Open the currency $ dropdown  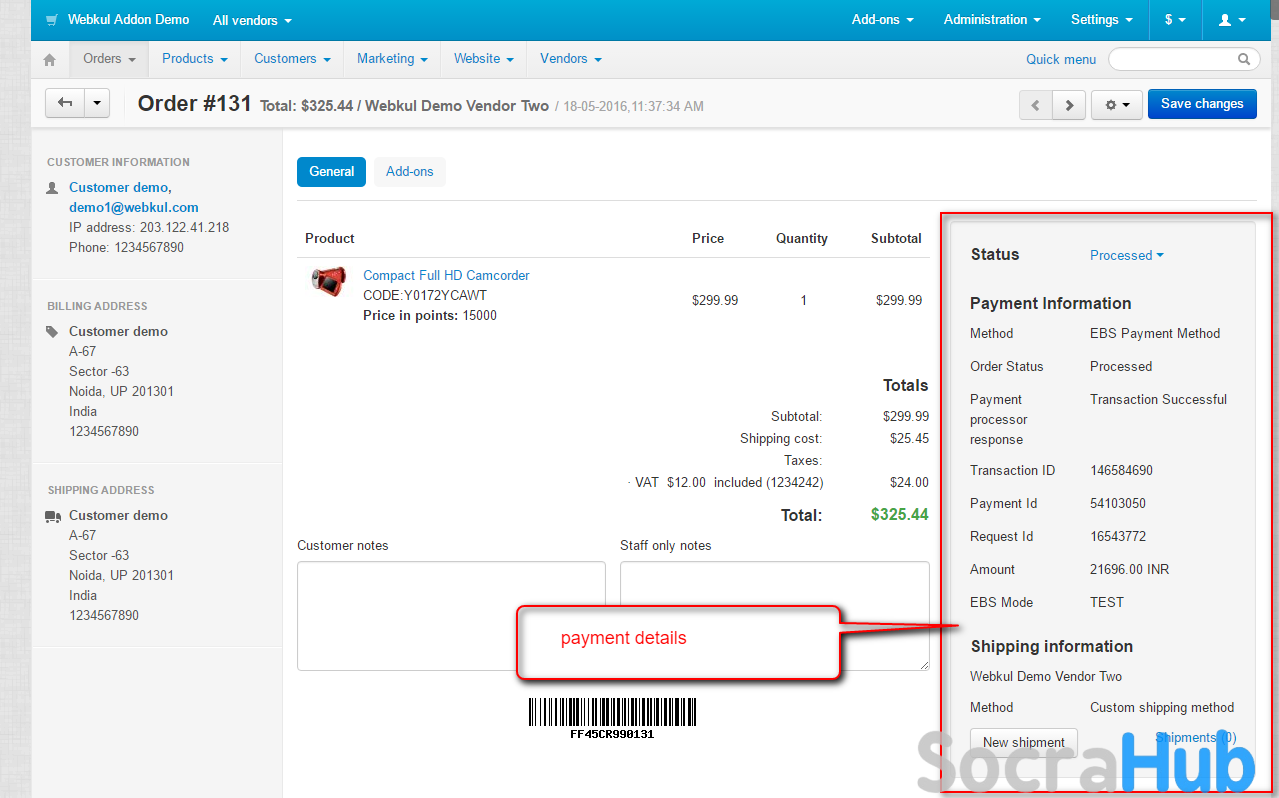(1175, 20)
